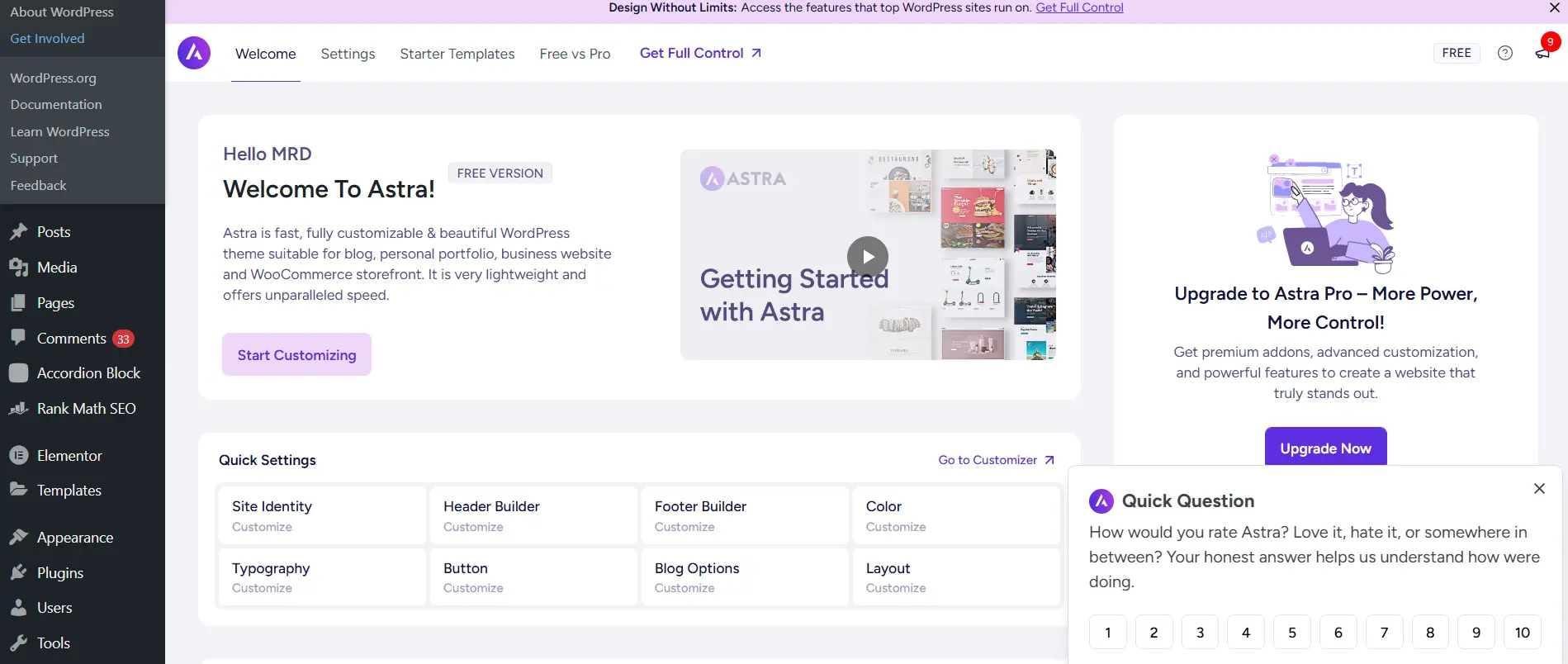Open Button quick setting
Viewport: 1568px width, 664px height.
click(533, 576)
